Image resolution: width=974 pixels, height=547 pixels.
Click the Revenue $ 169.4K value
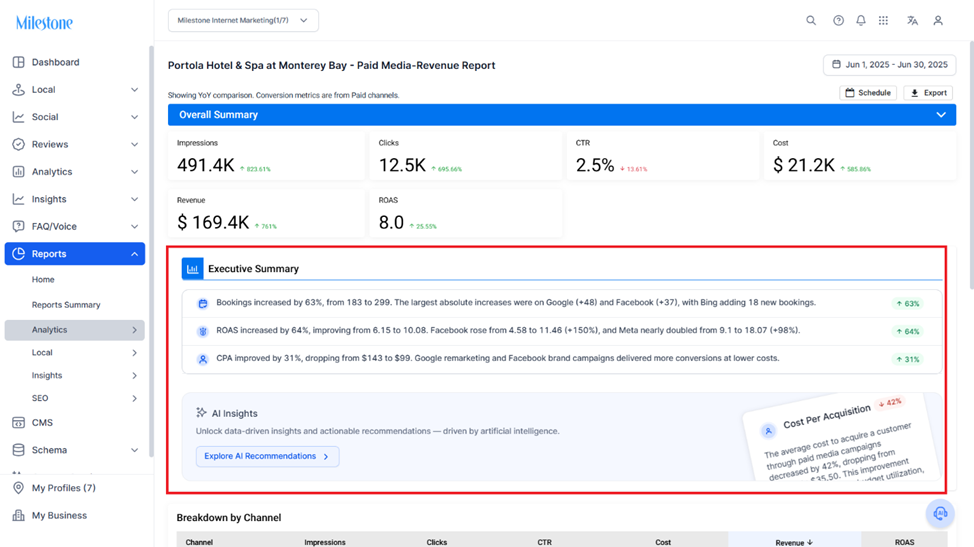click(x=213, y=222)
